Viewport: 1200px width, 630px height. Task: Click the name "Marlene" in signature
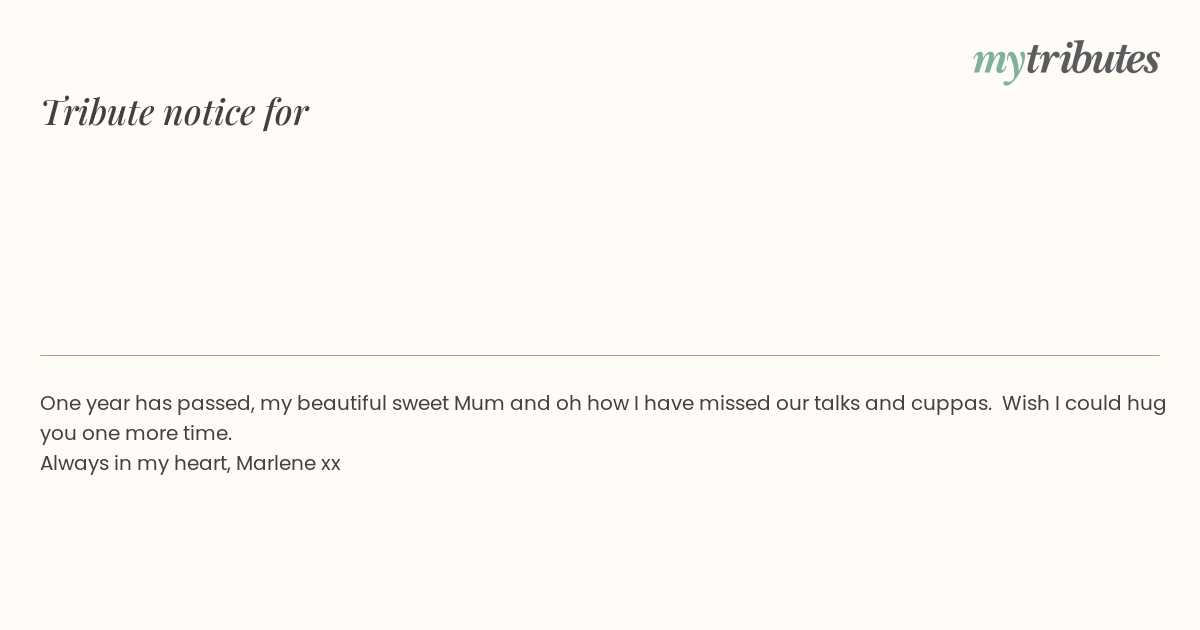pyautogui.click(x=275, y=463)
